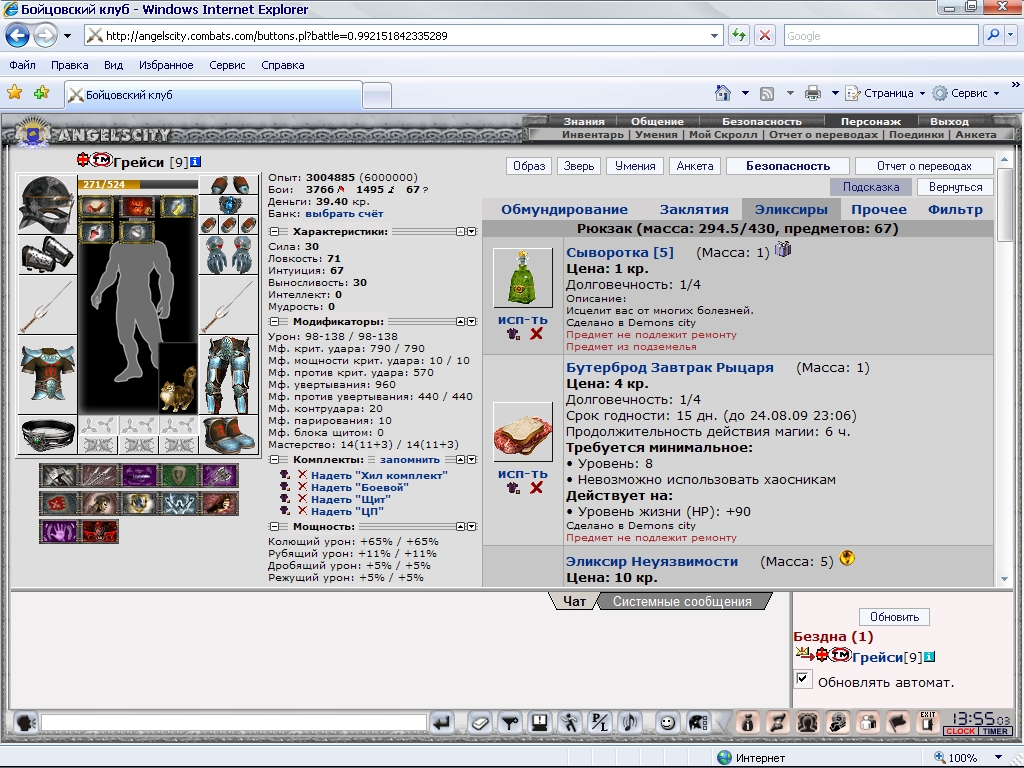The image size is (1024, 768).
Task: Click the EXIT icon in bottom bar
Action: tap(927, 722)
